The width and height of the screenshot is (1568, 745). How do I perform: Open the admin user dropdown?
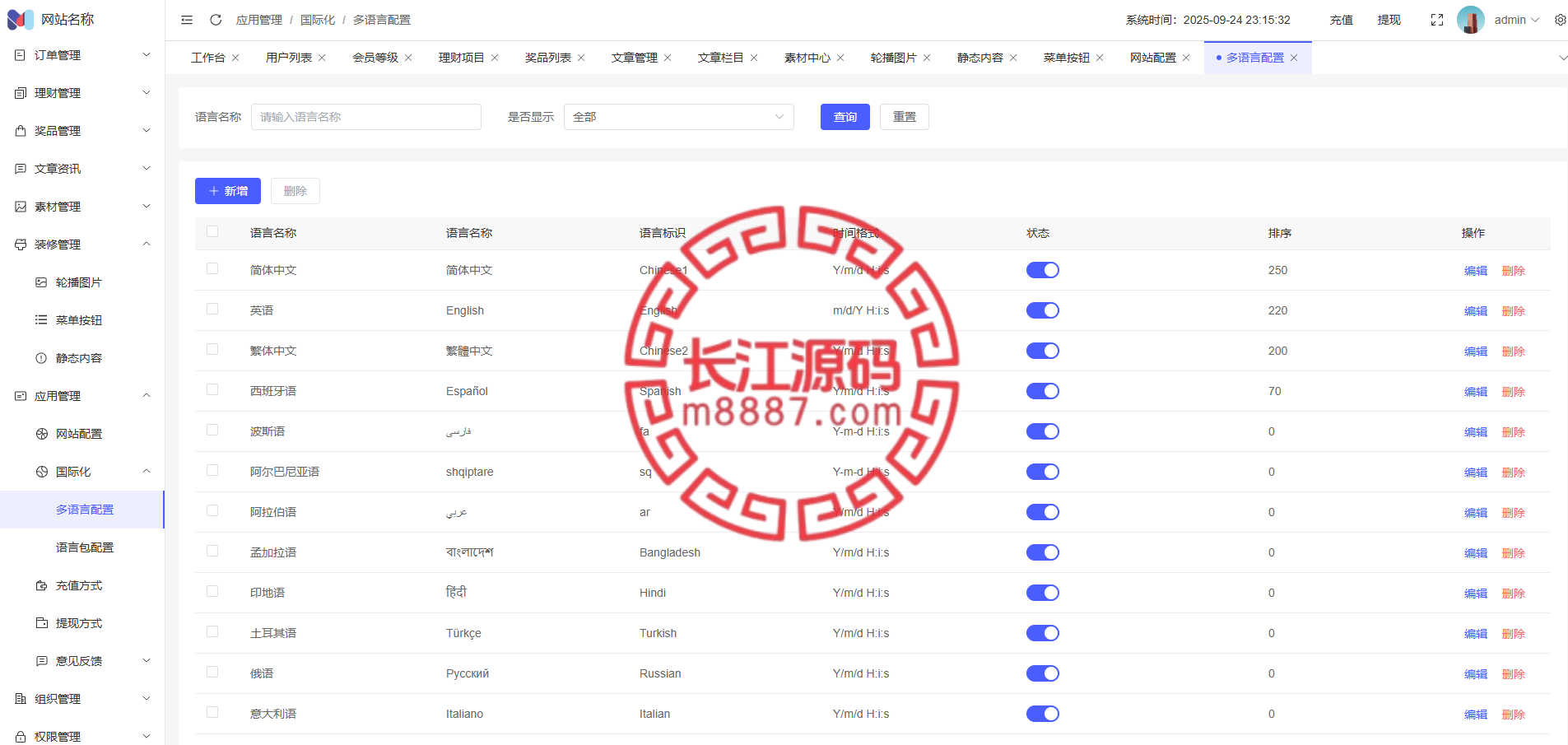(1517, 20)
